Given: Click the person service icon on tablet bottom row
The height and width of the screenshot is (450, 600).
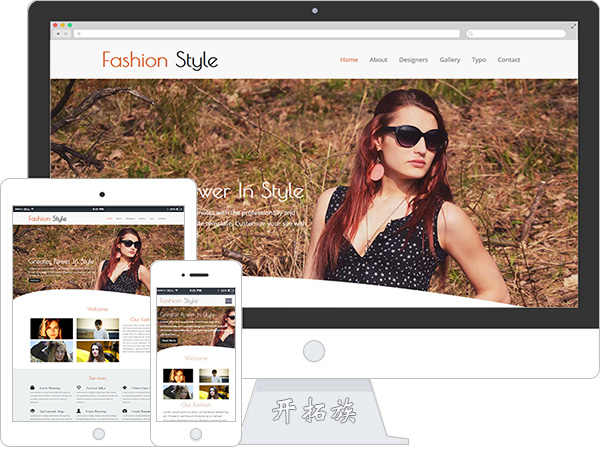Looking at the screenshot, I should click(x=78, y=411).
